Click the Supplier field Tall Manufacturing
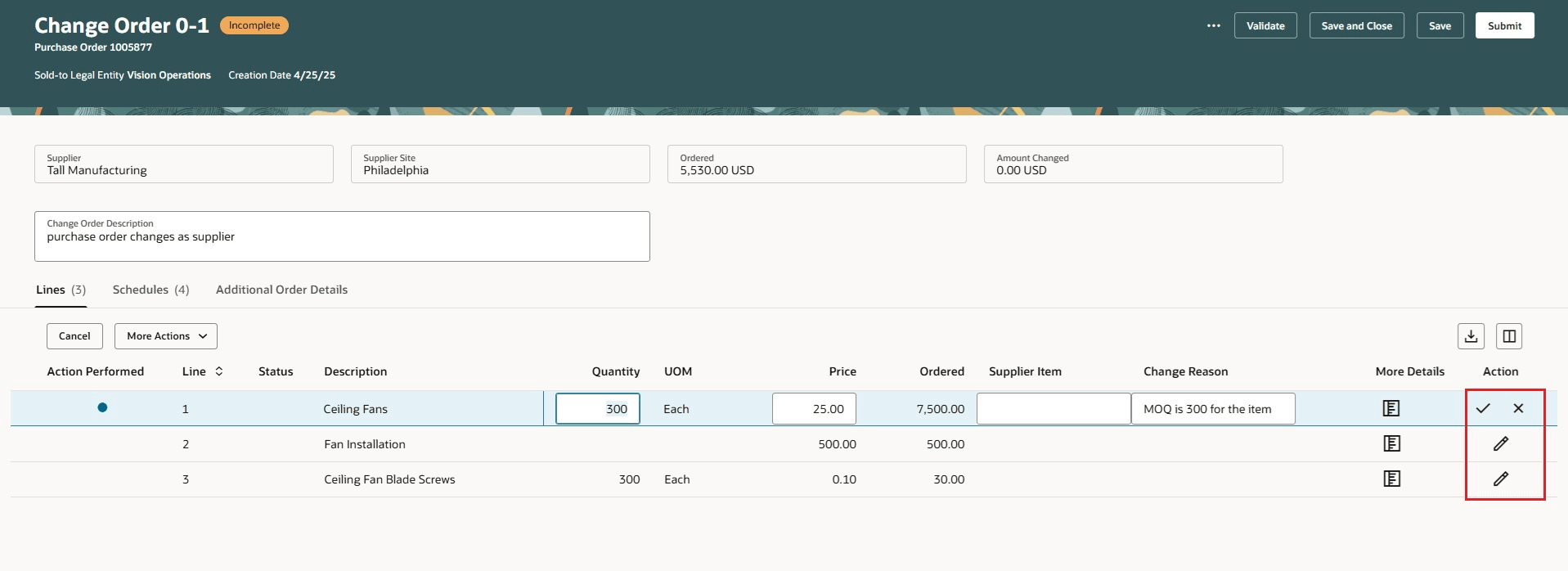The width and height of the screenshot is (1568, 571). click(184, 164)
